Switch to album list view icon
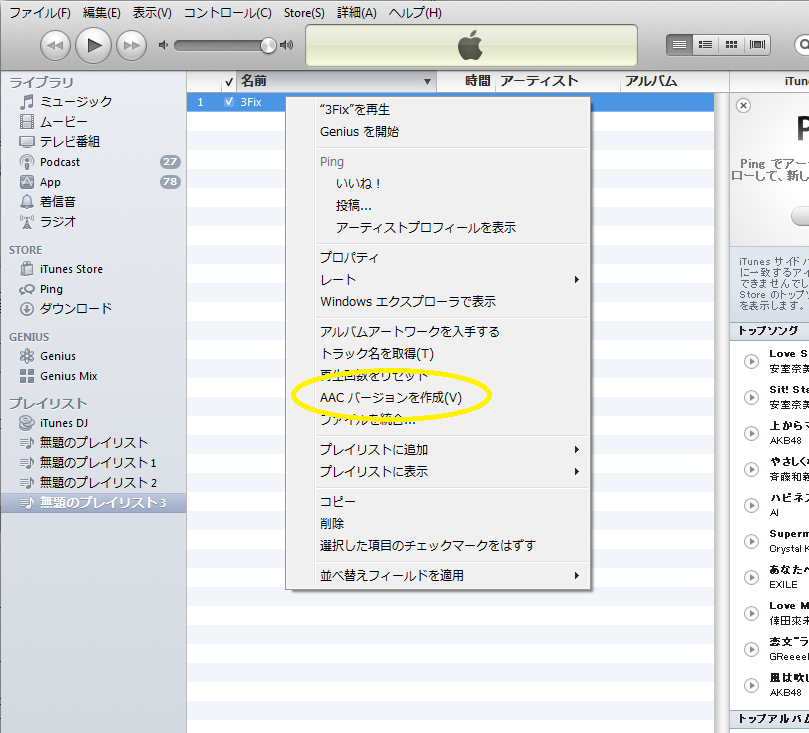The width and height of the screenshot is (809, 733). pos(705,45)
